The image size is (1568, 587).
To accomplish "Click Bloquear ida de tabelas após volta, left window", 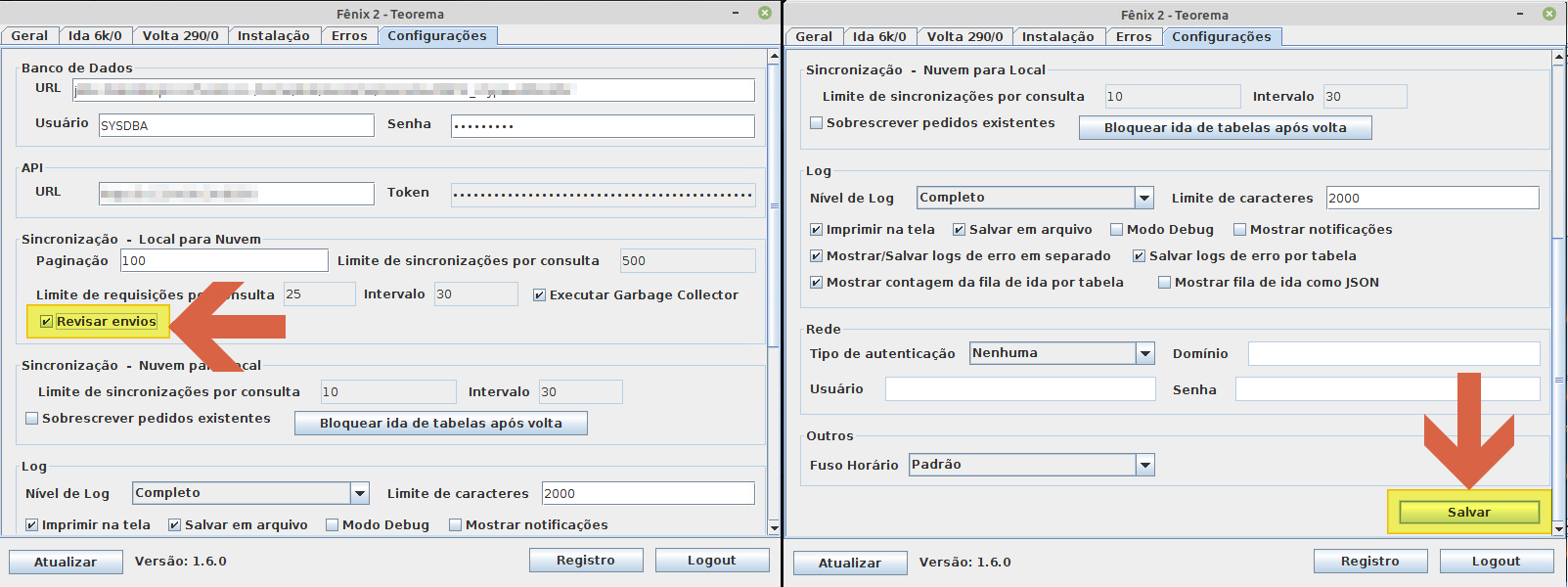I will tap(441, 423).
